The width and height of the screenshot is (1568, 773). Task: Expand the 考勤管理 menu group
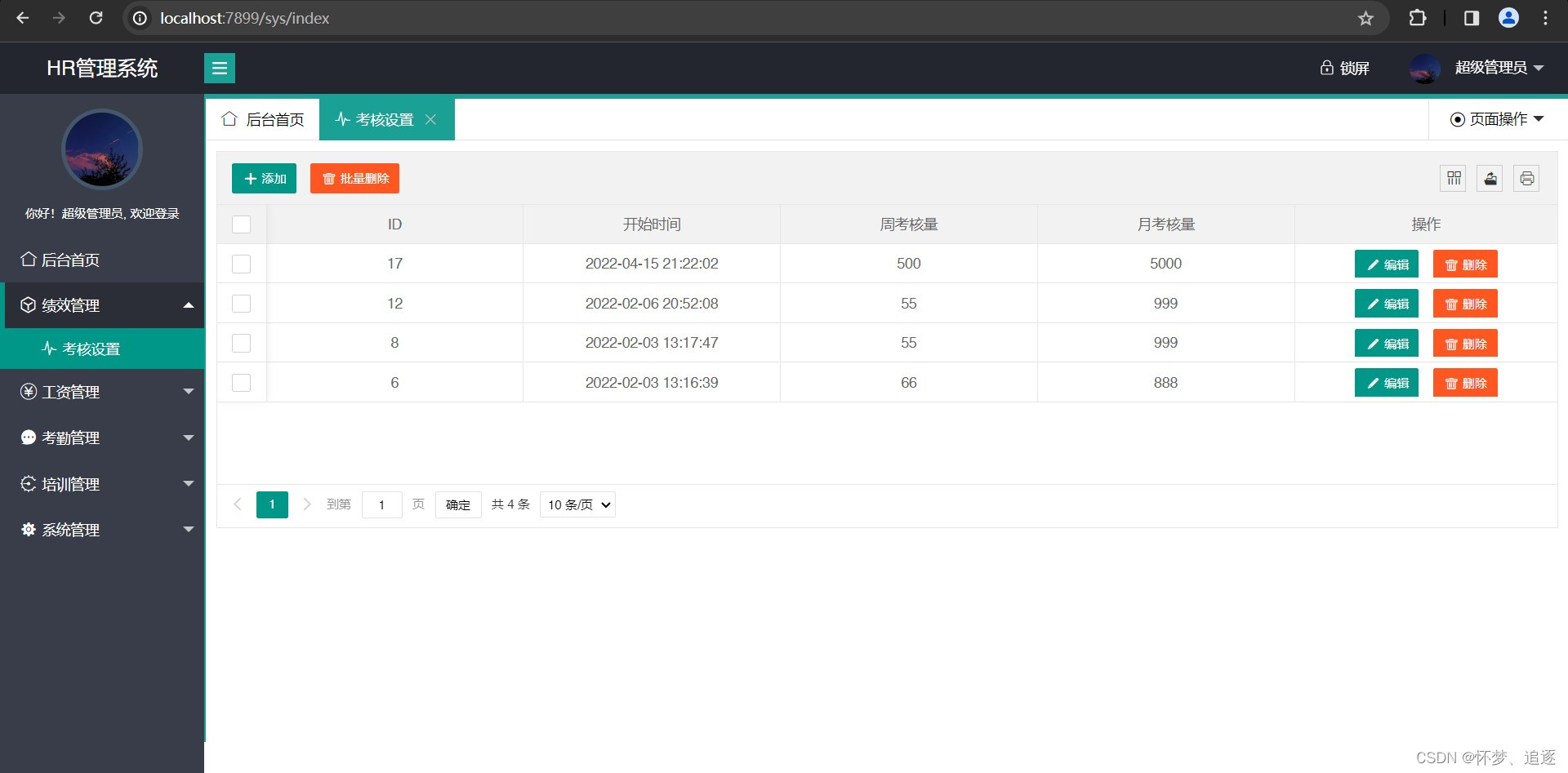[x=102, y=438]
